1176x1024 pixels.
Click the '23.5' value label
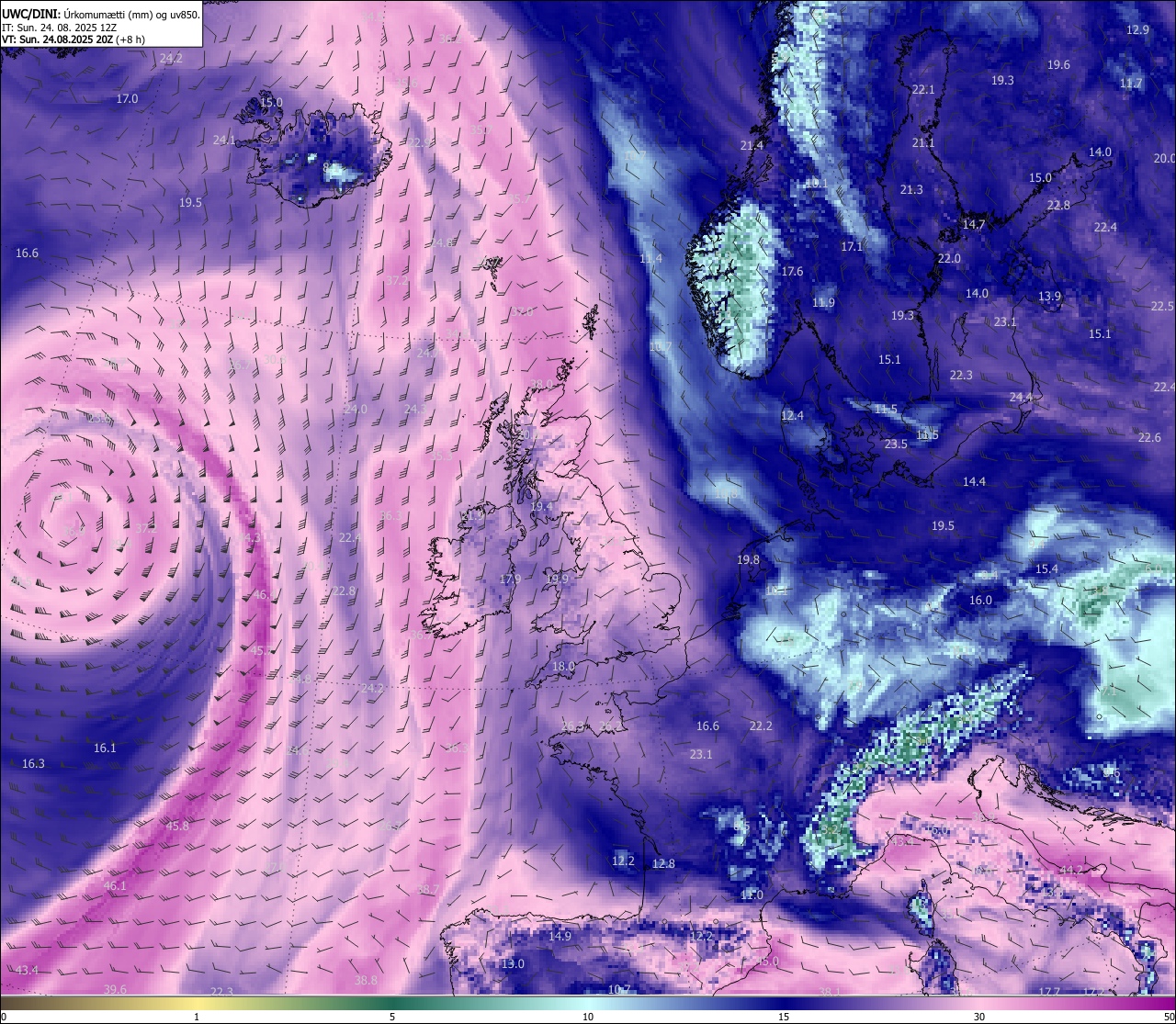click(896, 444)
